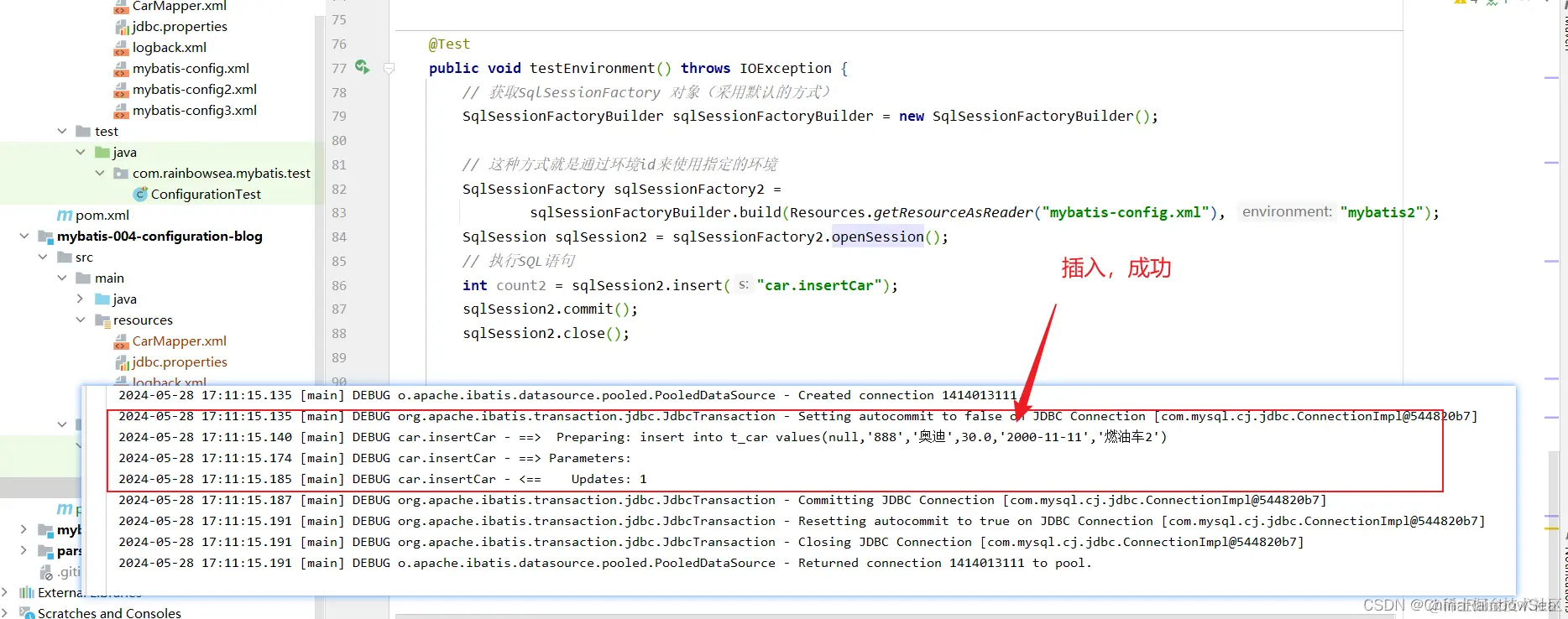Click Returned connection to pool log line
Image resolution: width=1568 pixels, height=619 pixels.
click(604, 563)
